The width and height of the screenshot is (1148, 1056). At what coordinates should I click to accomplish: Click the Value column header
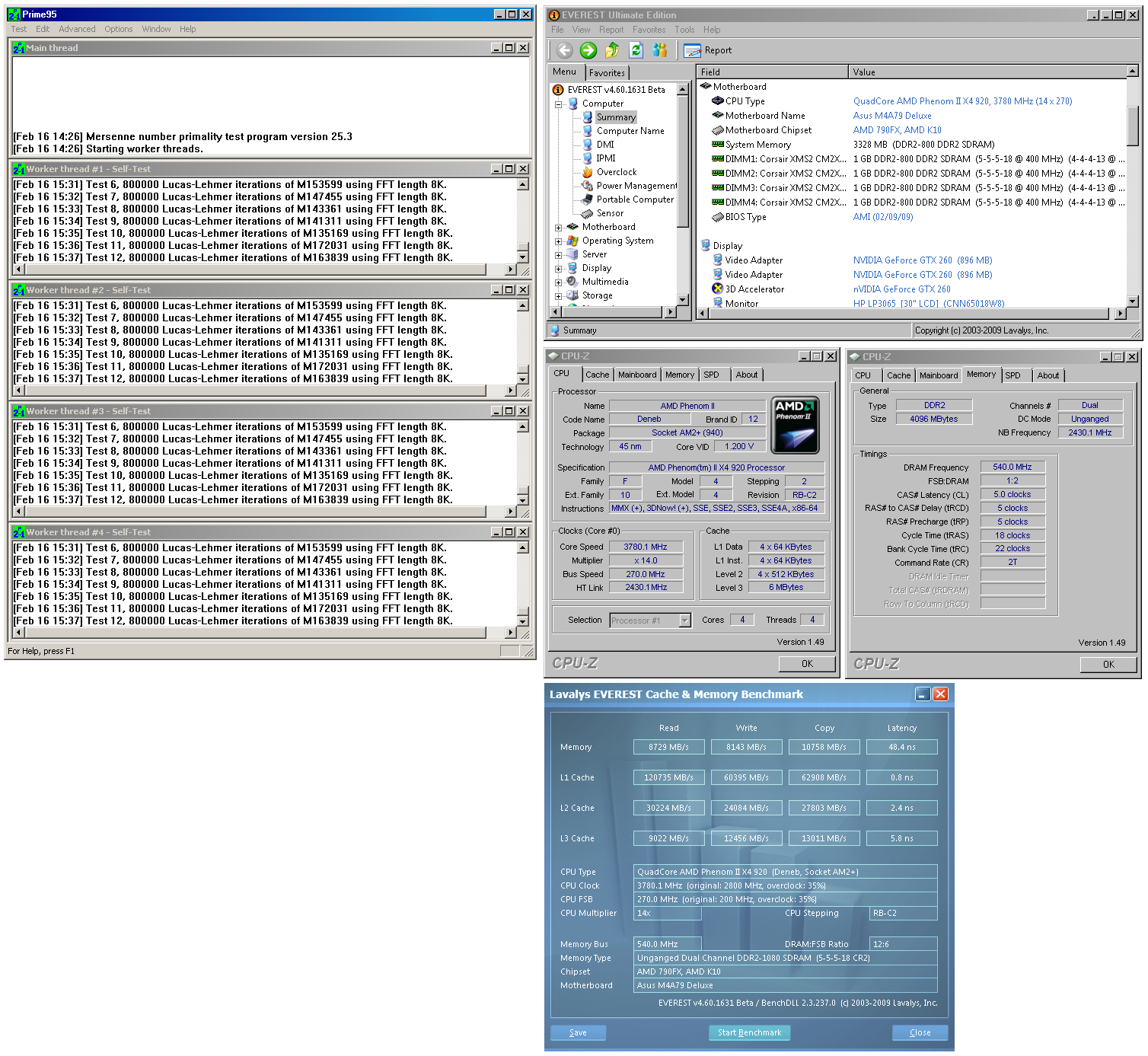pos(987,72)
